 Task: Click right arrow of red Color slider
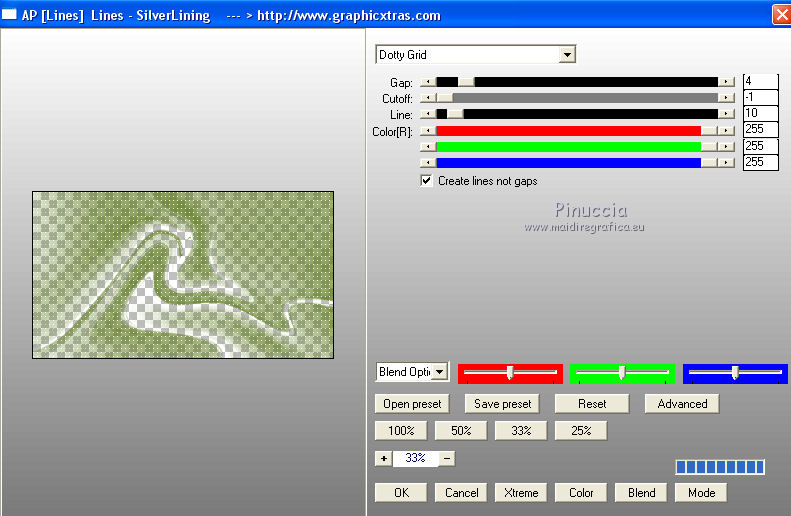[x=726, y=131]
